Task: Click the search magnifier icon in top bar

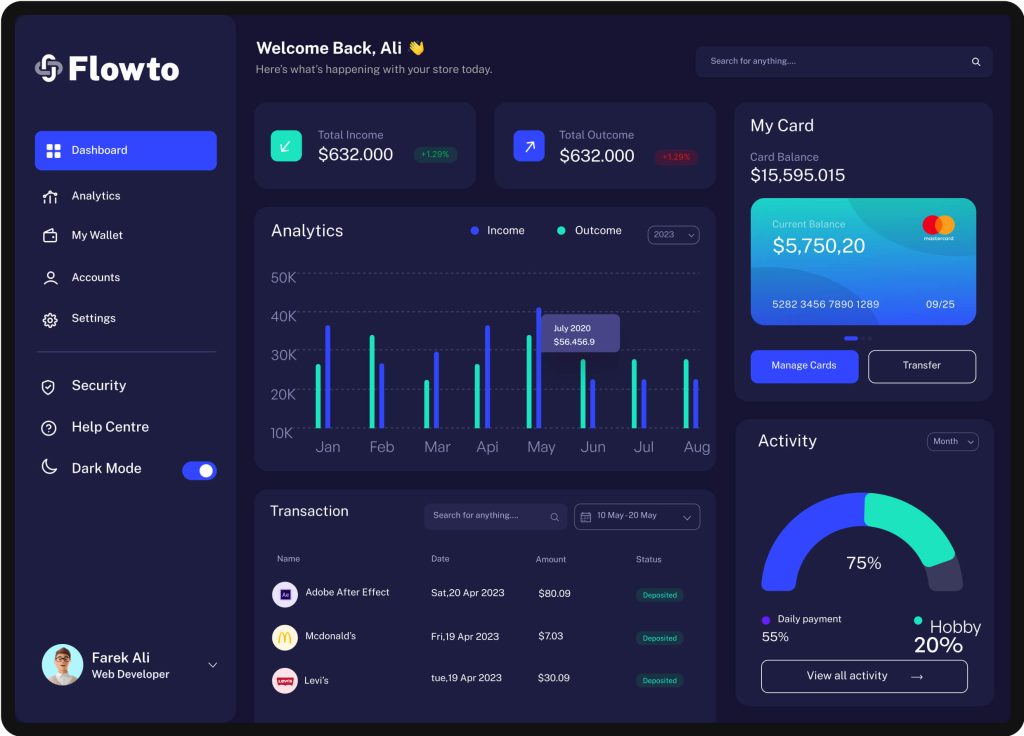Action: [x=976, y=62]
